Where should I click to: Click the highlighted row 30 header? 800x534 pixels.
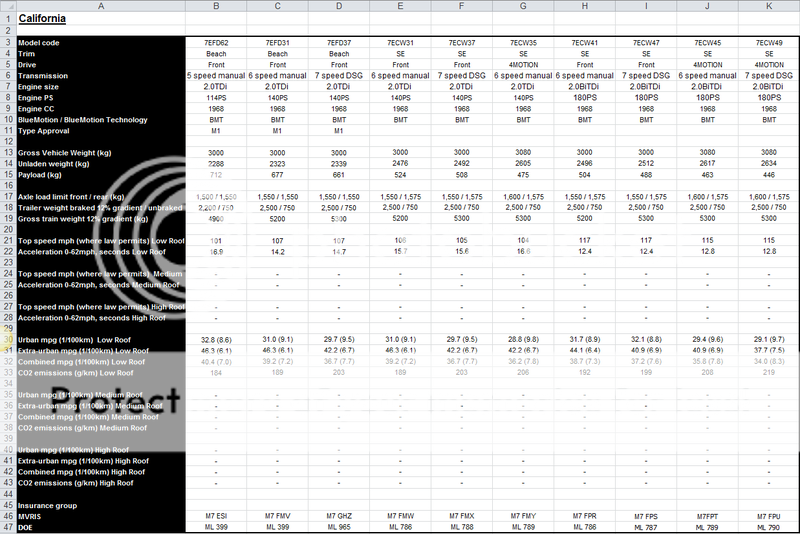click(6, 341)
